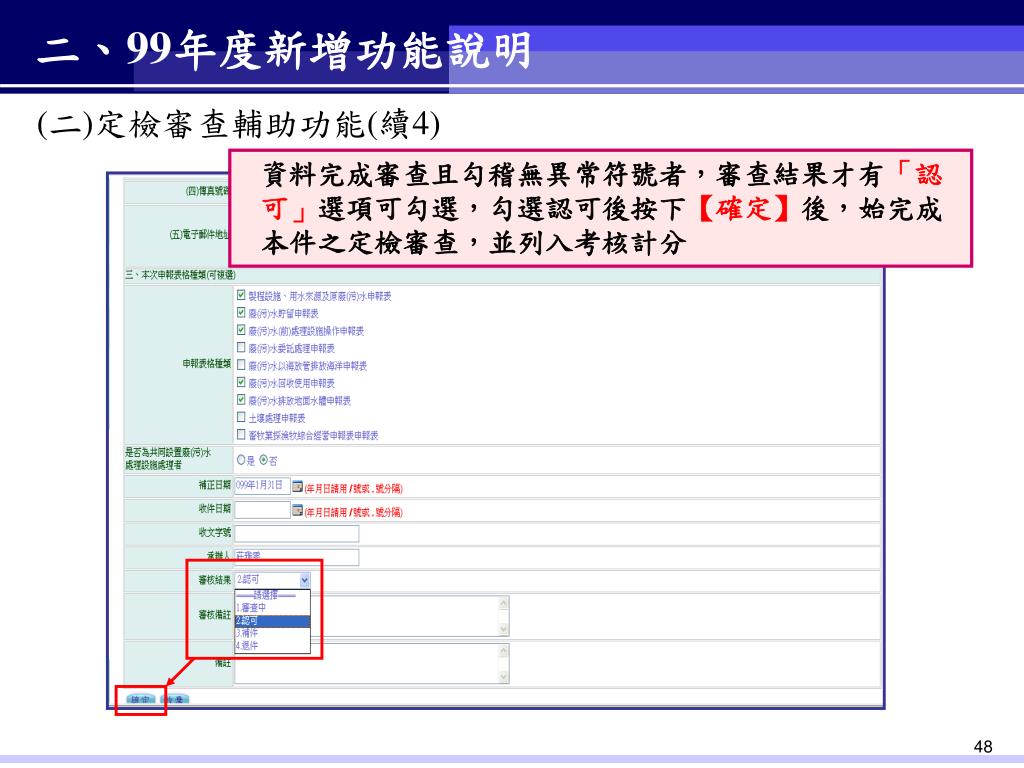Choose 4.退件 in 審核結果 list
Screen dimensions: 1024x768
(x=272, y=645)
